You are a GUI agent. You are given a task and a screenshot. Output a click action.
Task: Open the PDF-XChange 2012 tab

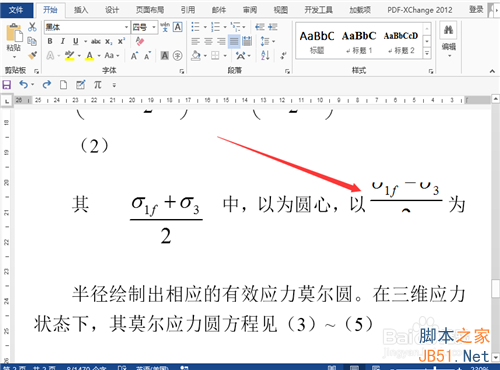click(420, 10)
